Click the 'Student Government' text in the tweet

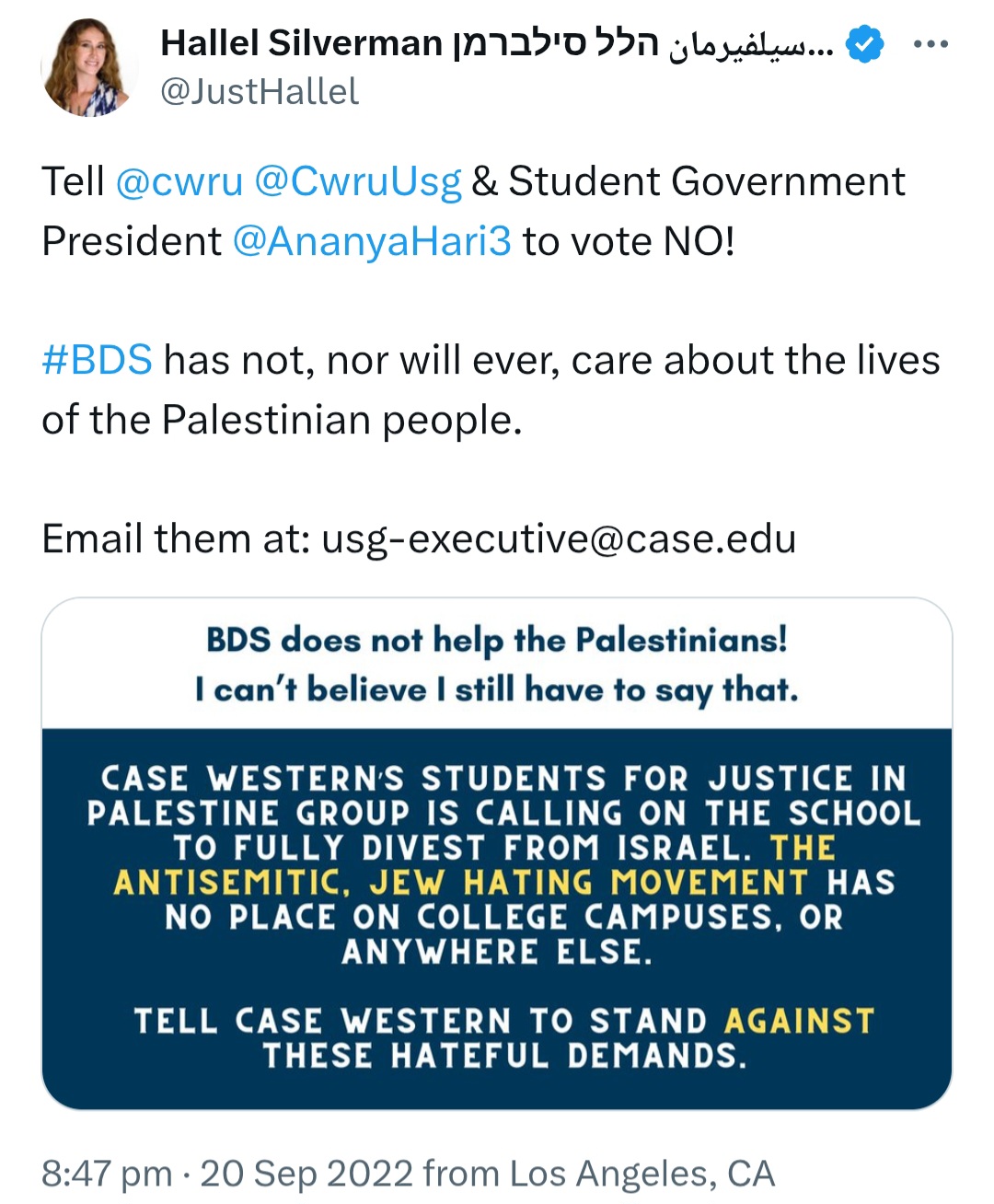(706, 181)
